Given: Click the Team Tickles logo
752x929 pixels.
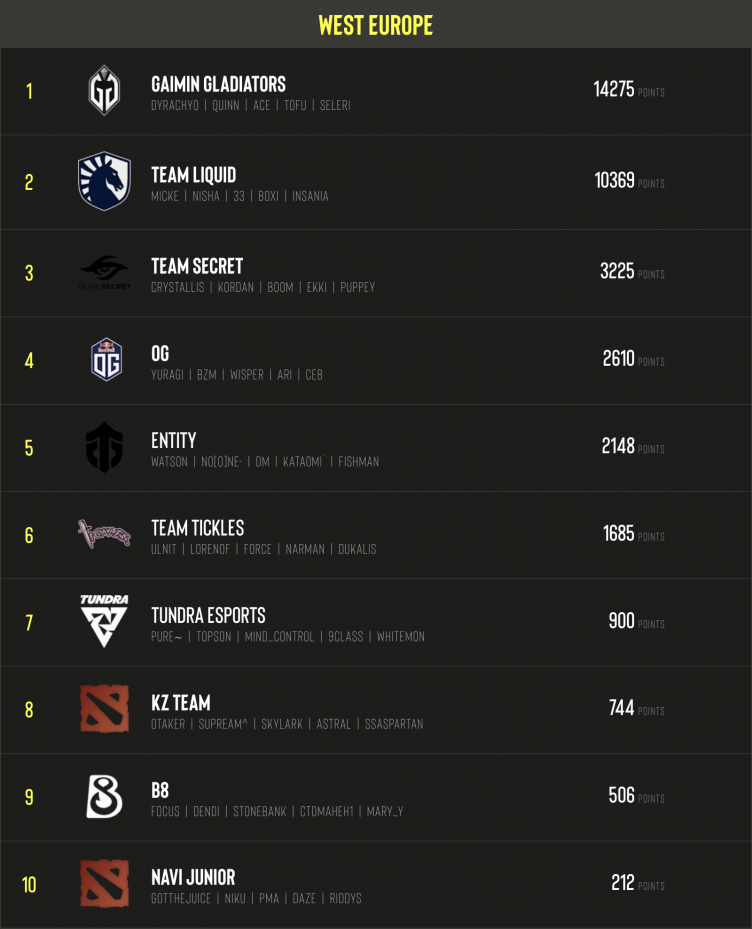Looking at the screenshot, I should point(104,534).
